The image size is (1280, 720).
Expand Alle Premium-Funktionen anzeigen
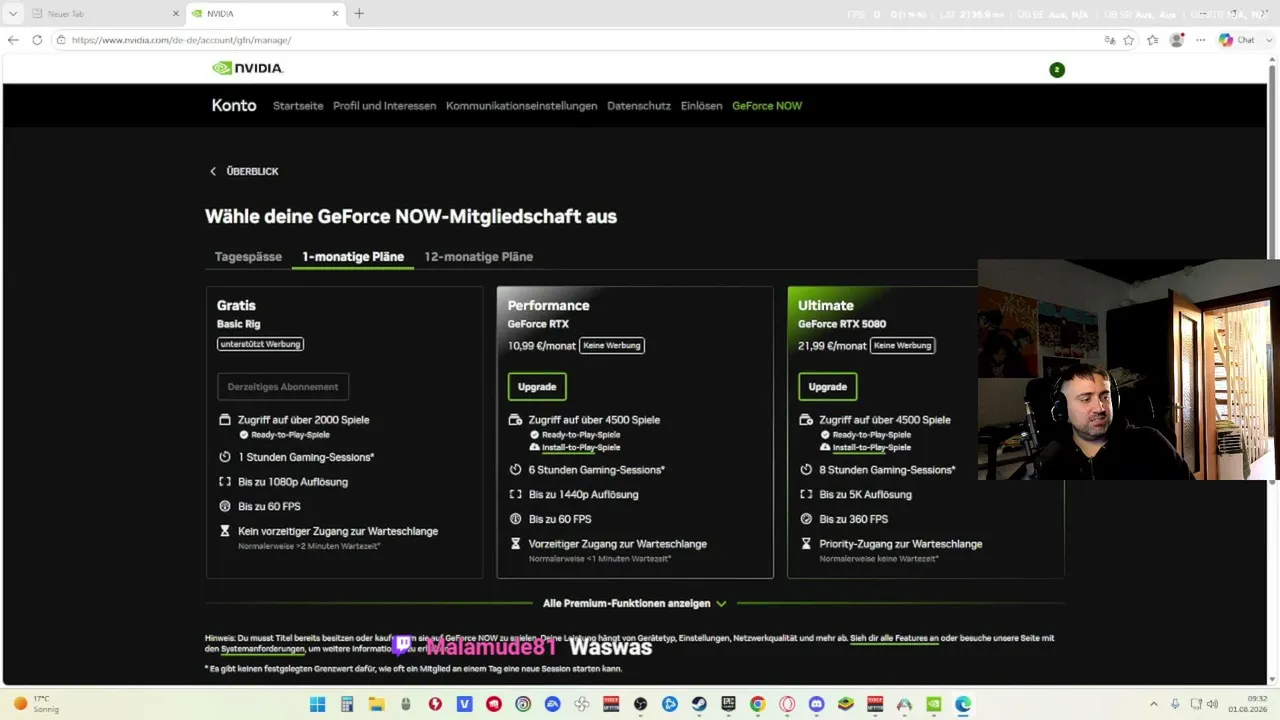point(635,604)
